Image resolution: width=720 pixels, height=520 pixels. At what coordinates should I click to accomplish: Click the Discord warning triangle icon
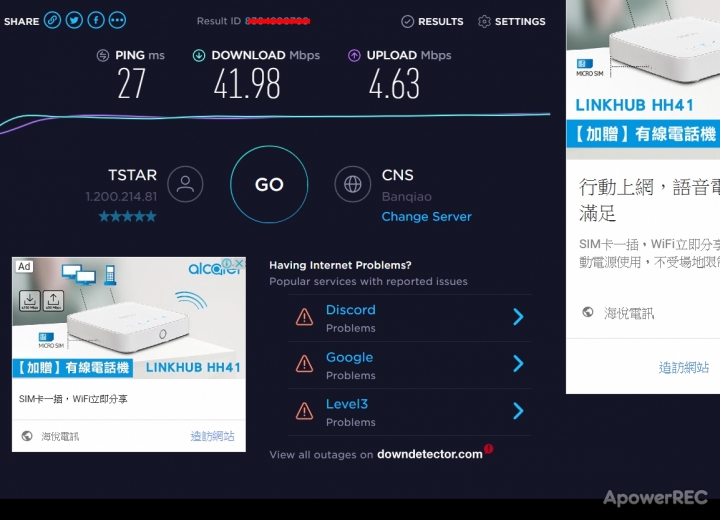tap(304, 317)
